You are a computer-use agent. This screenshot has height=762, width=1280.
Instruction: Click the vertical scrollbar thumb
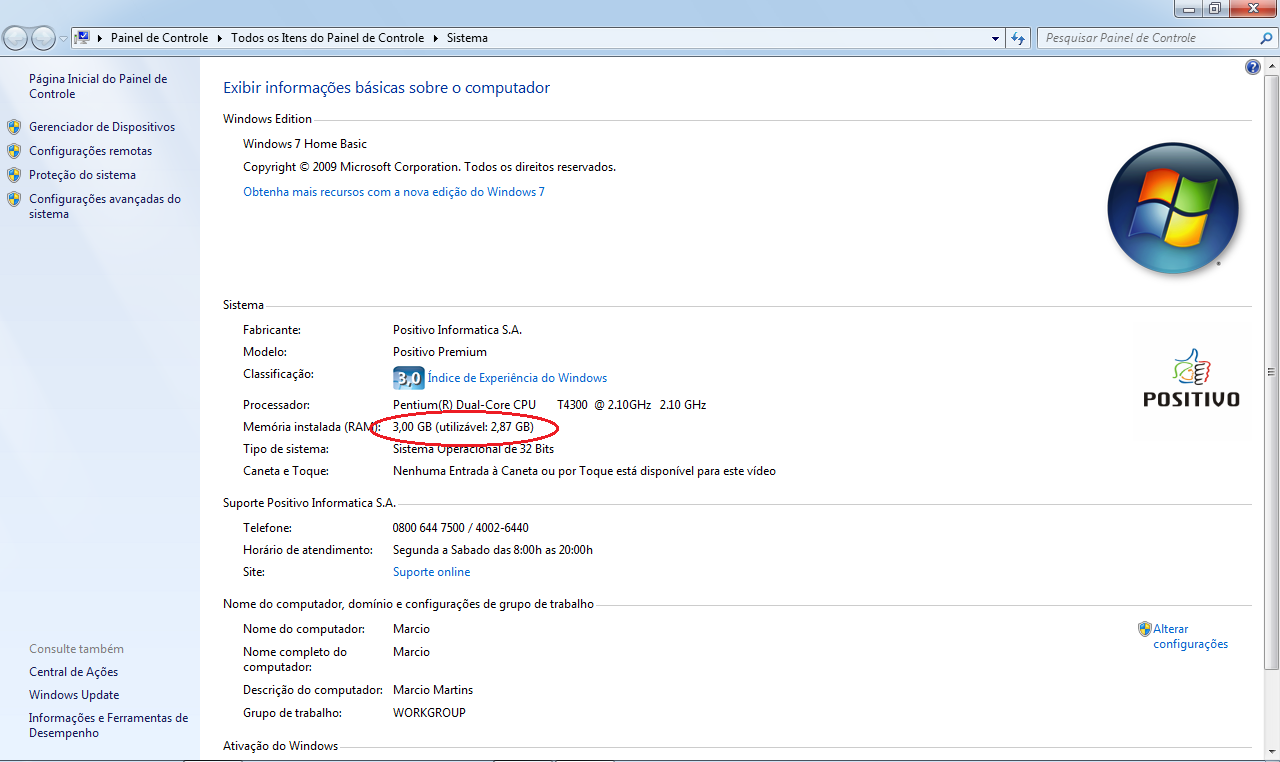pyautogui.click(x=1271, y=370)
